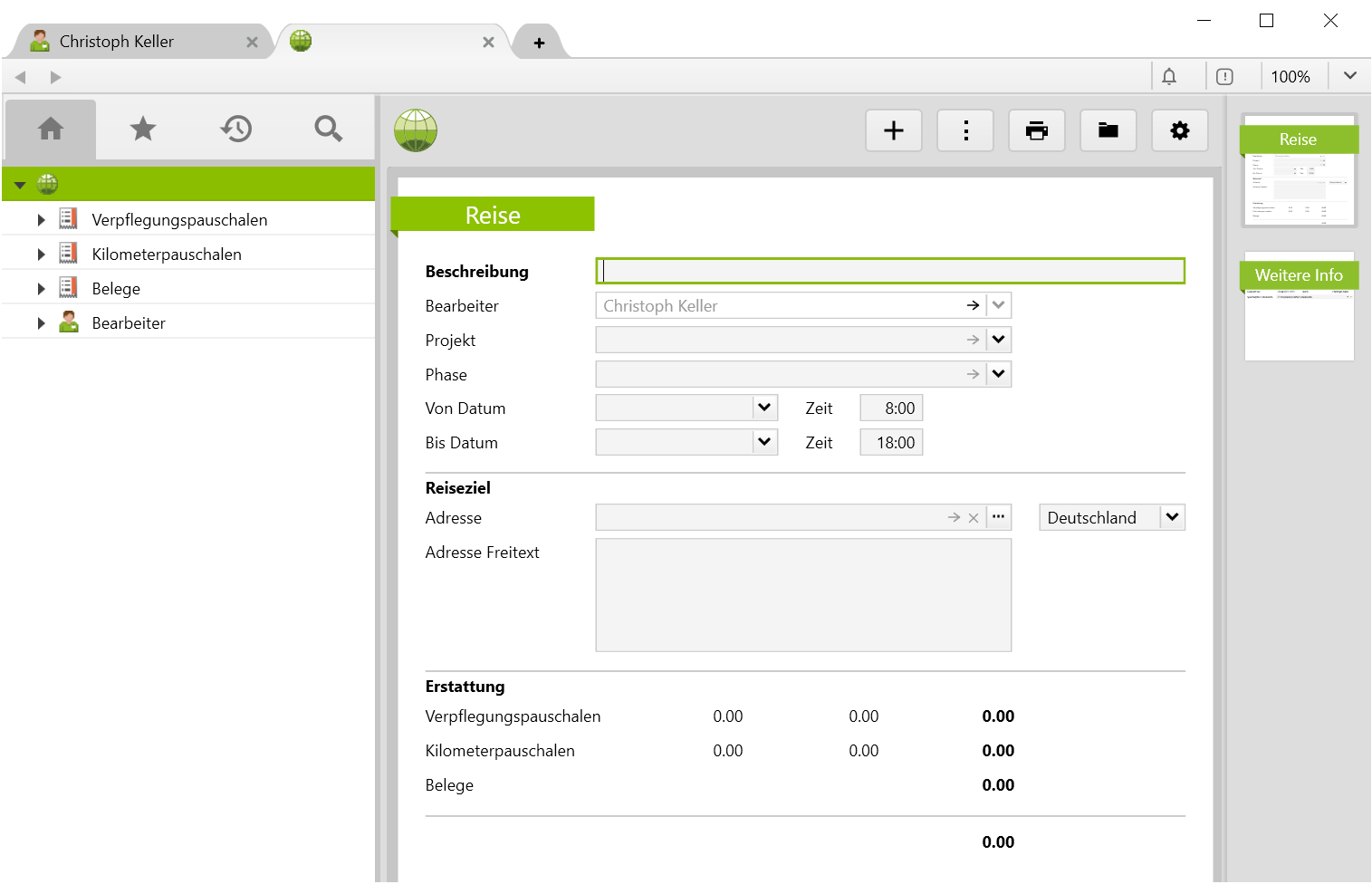
Task: Click into the Beschreibung text field
Action: click(x=890, y=272)
